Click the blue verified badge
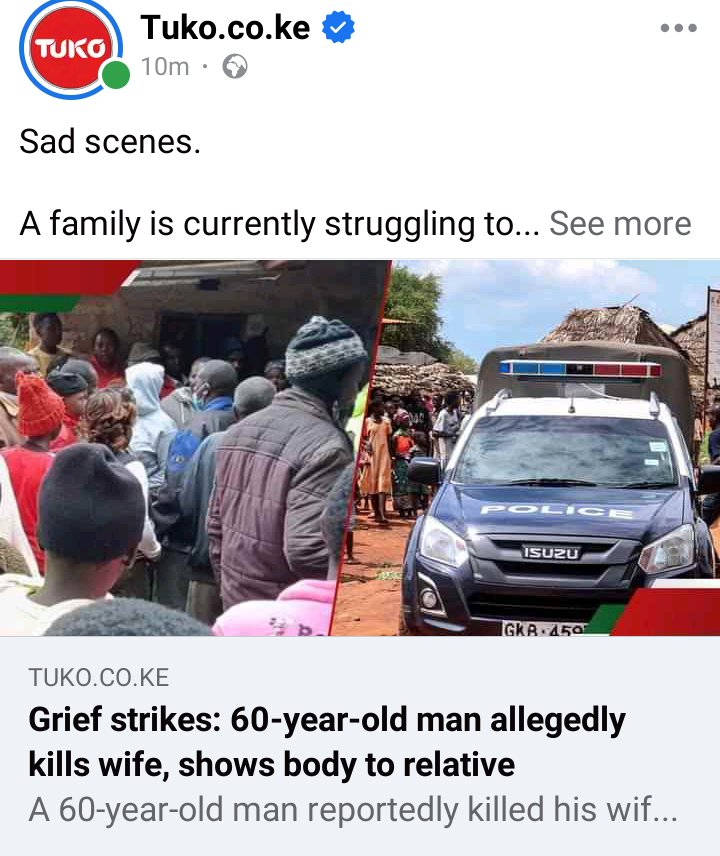 pyautogui.click(x=338, y=27)
